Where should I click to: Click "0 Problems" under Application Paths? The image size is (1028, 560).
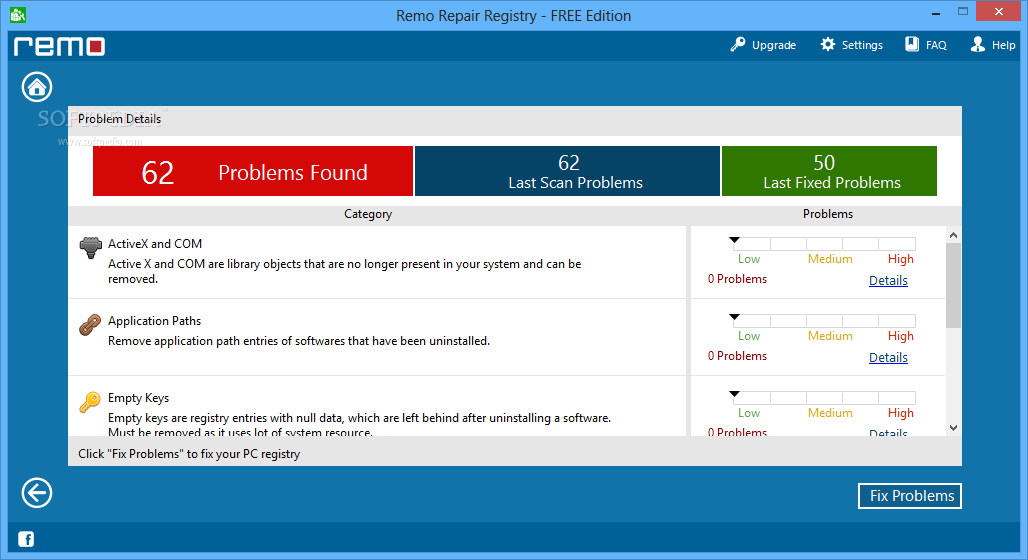(737, 355)
